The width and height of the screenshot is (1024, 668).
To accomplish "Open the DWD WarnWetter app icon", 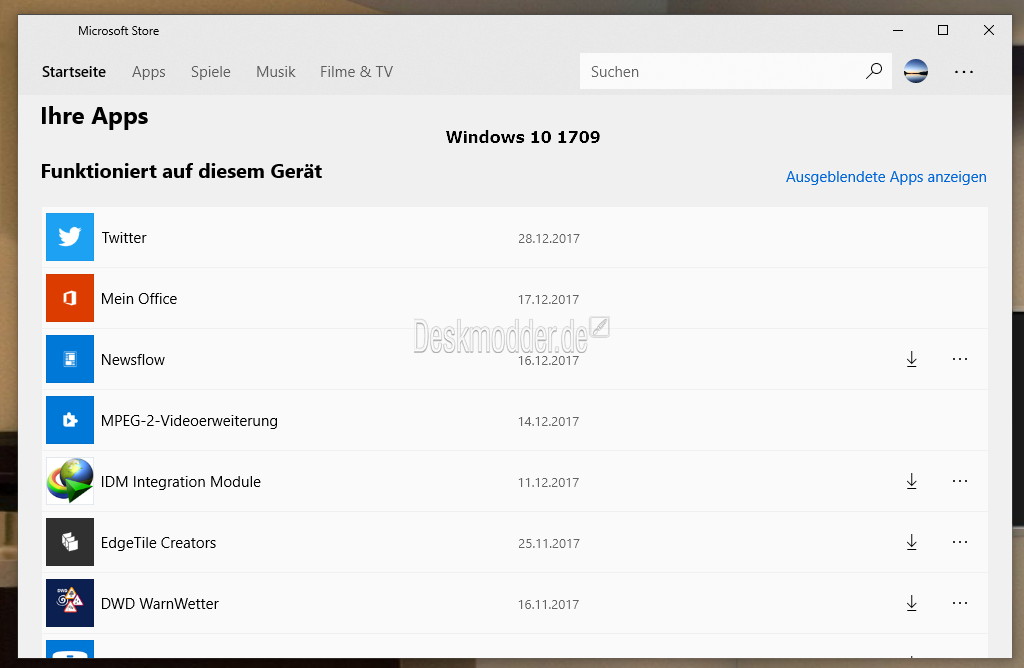I will click(x=70, y=603).
